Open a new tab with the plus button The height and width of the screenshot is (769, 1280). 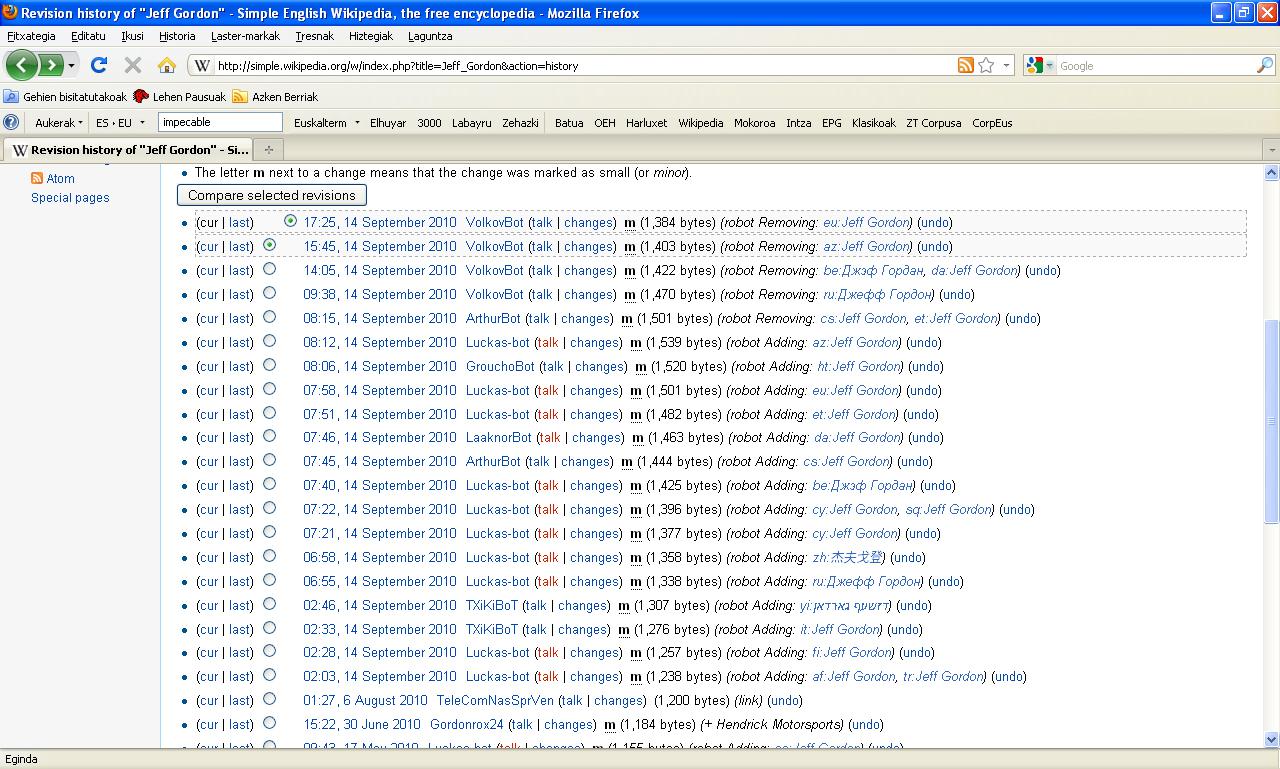coord(268,150)
